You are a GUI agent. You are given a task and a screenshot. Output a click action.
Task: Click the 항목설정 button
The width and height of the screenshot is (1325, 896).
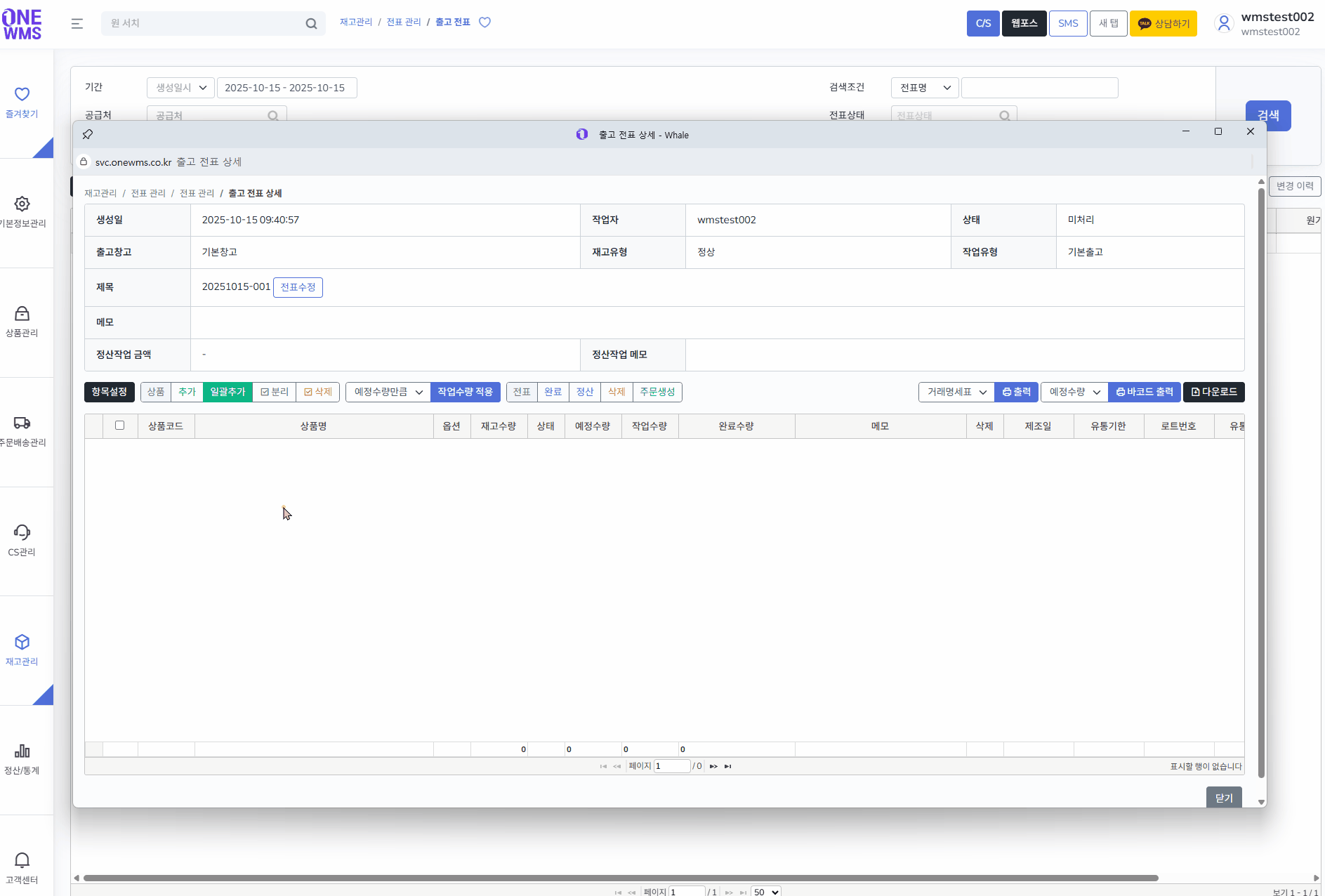(x=110, y=392)
